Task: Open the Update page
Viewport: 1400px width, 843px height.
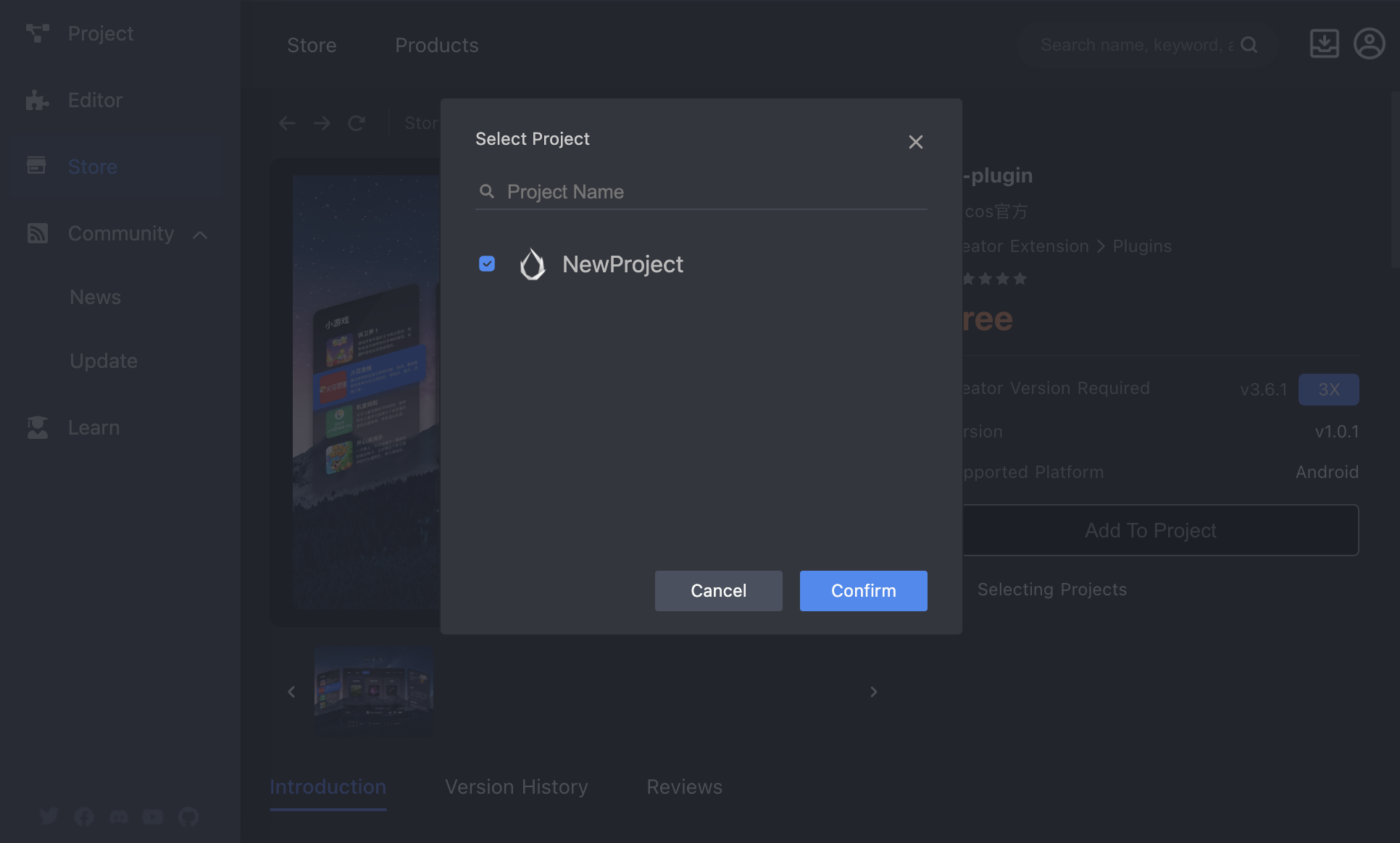Action: pos(104,361)
